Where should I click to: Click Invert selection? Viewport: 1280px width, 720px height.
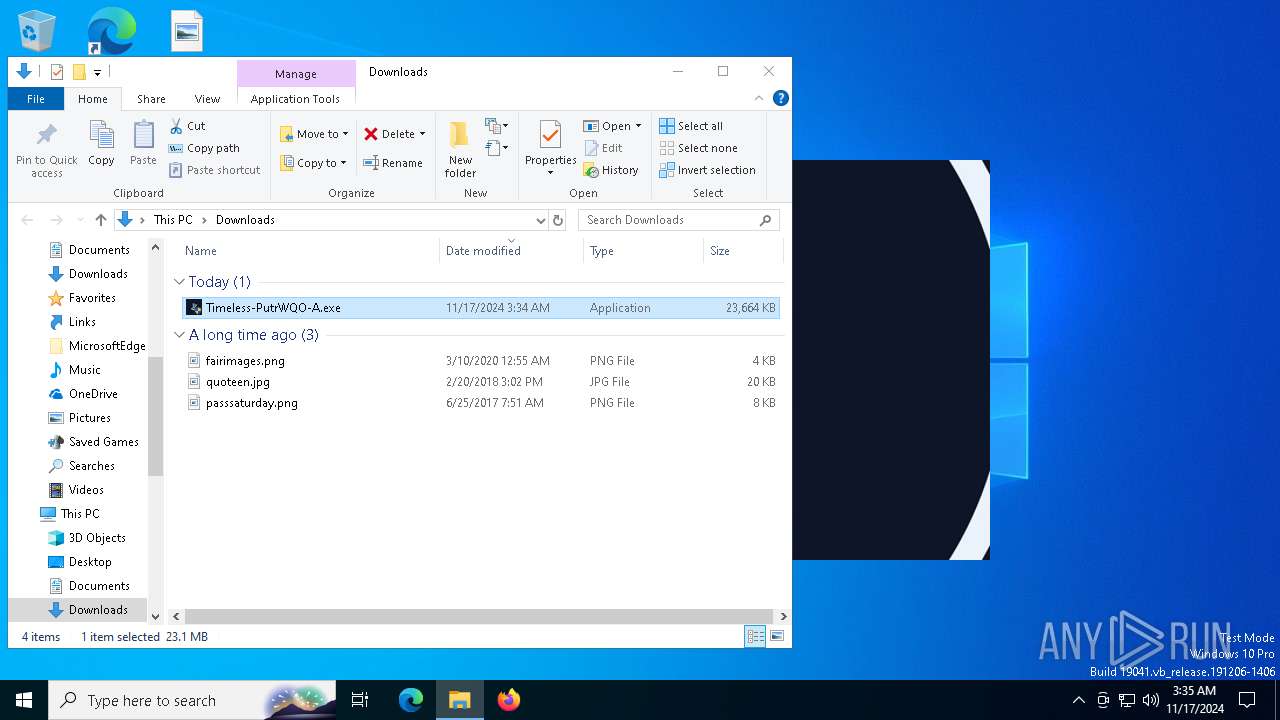pos(707,170)
